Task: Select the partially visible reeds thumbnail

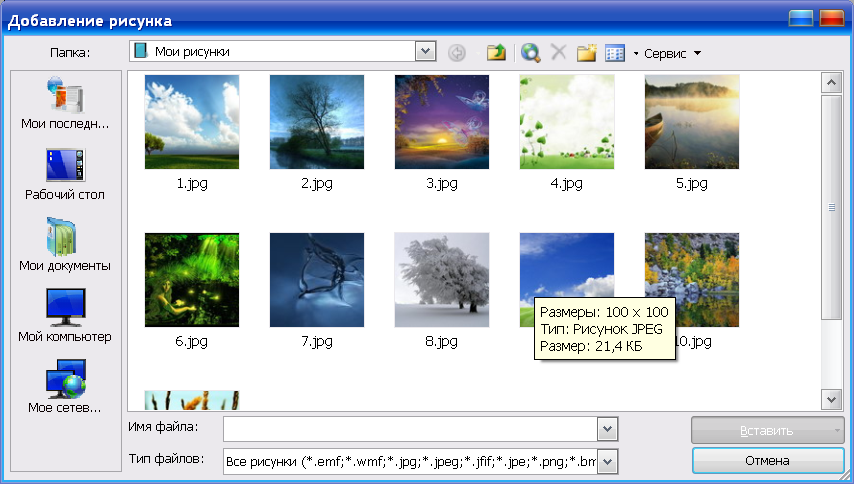Action: pos(192,400)
